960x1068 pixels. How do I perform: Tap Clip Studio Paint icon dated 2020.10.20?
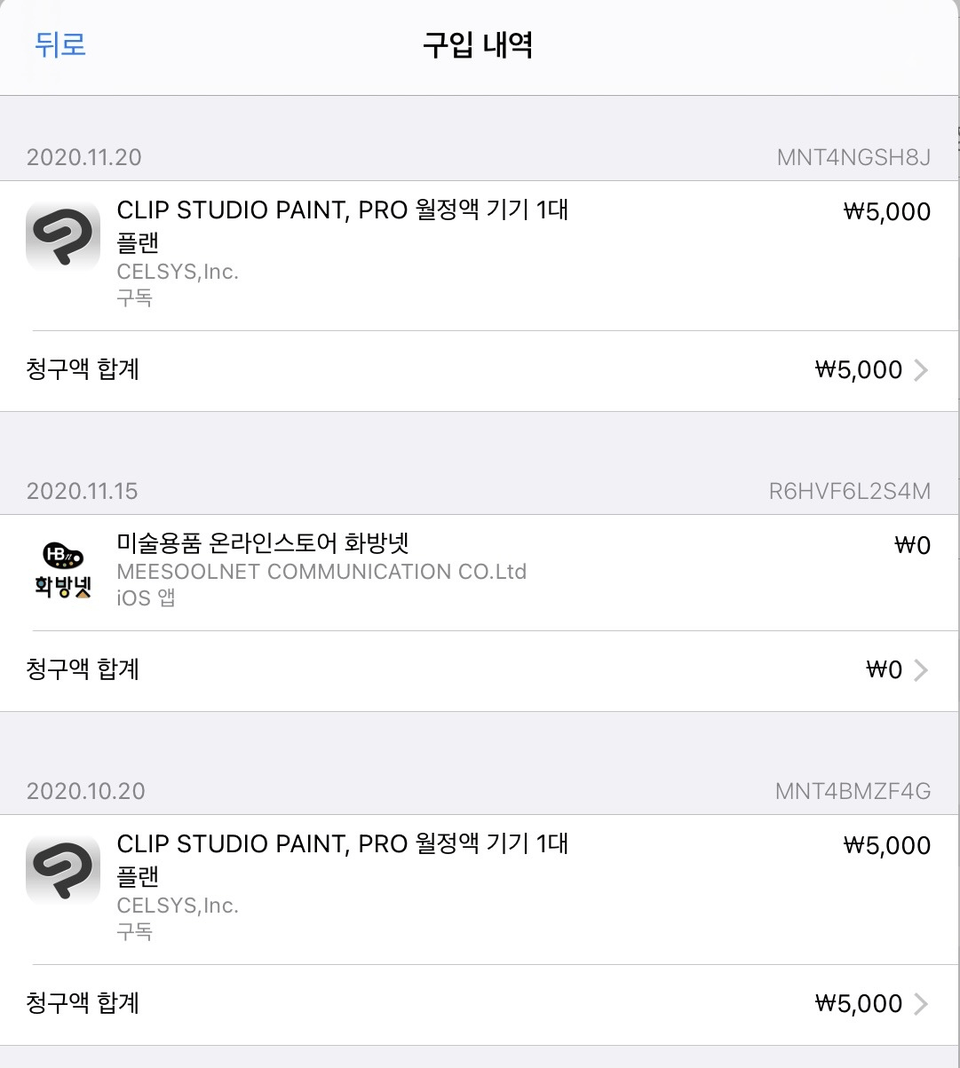pos(63,870)
